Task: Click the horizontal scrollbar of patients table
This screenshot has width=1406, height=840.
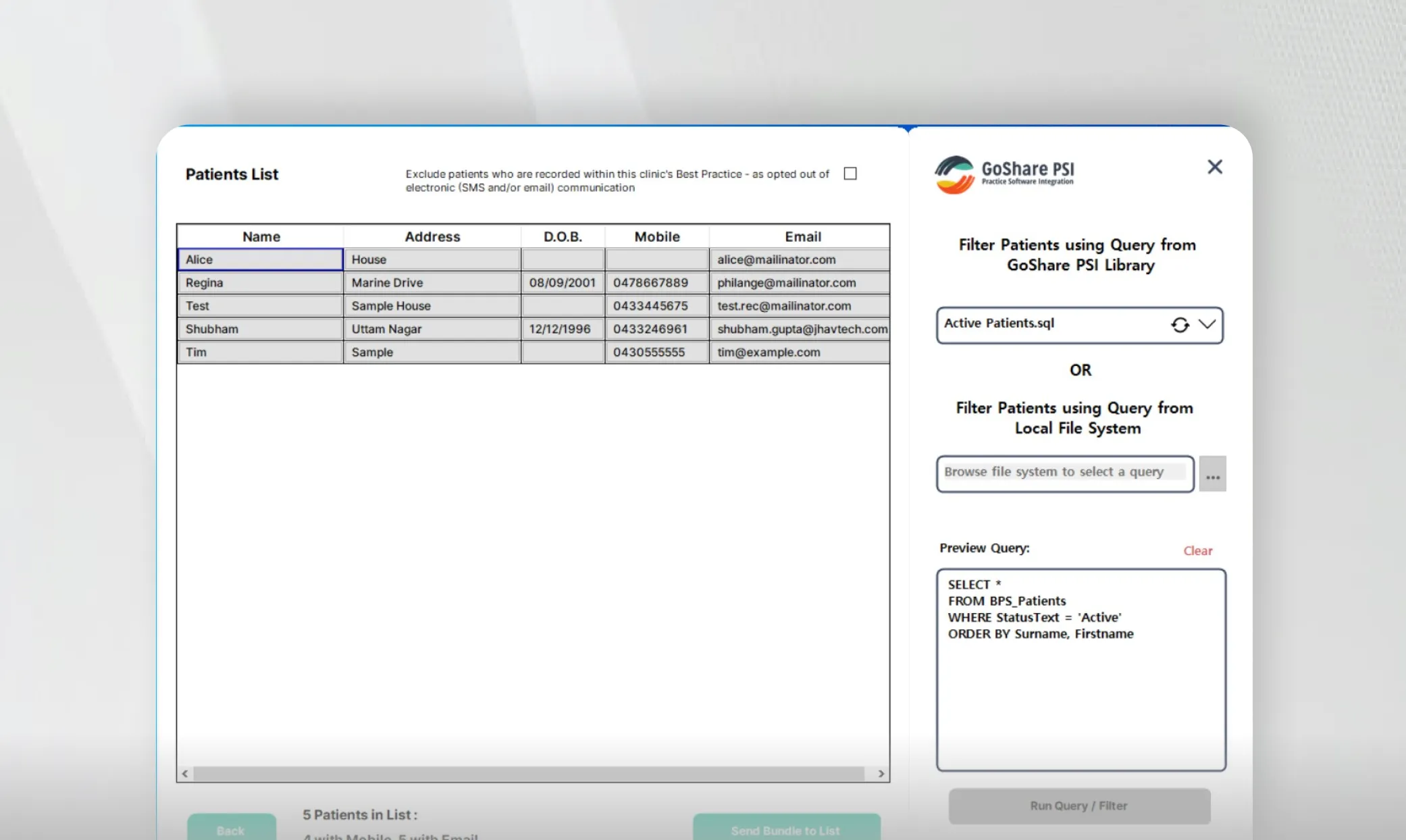Action: click(x=528, y=774)
